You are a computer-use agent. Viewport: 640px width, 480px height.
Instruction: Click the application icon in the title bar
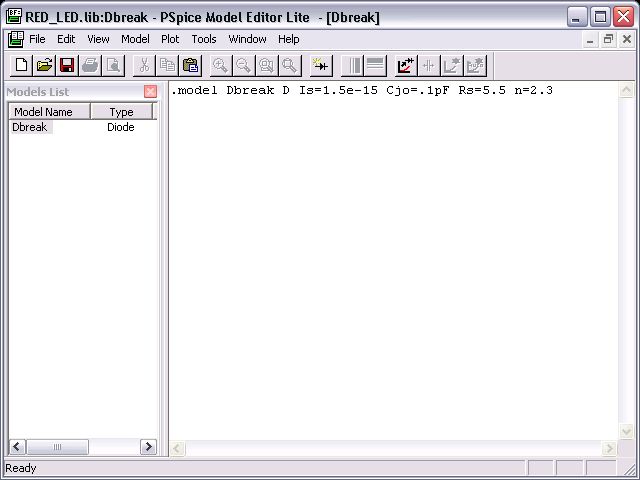(x=14, y=17)
